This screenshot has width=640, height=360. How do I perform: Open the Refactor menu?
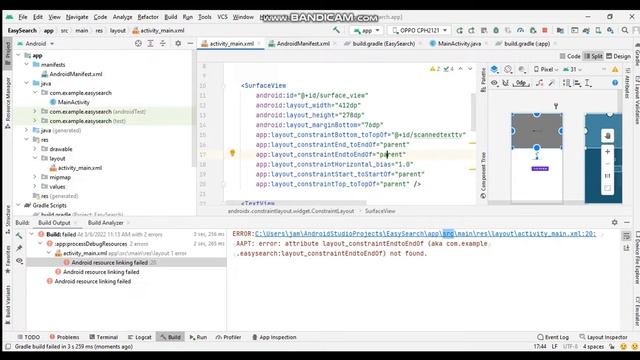point(148,17)
